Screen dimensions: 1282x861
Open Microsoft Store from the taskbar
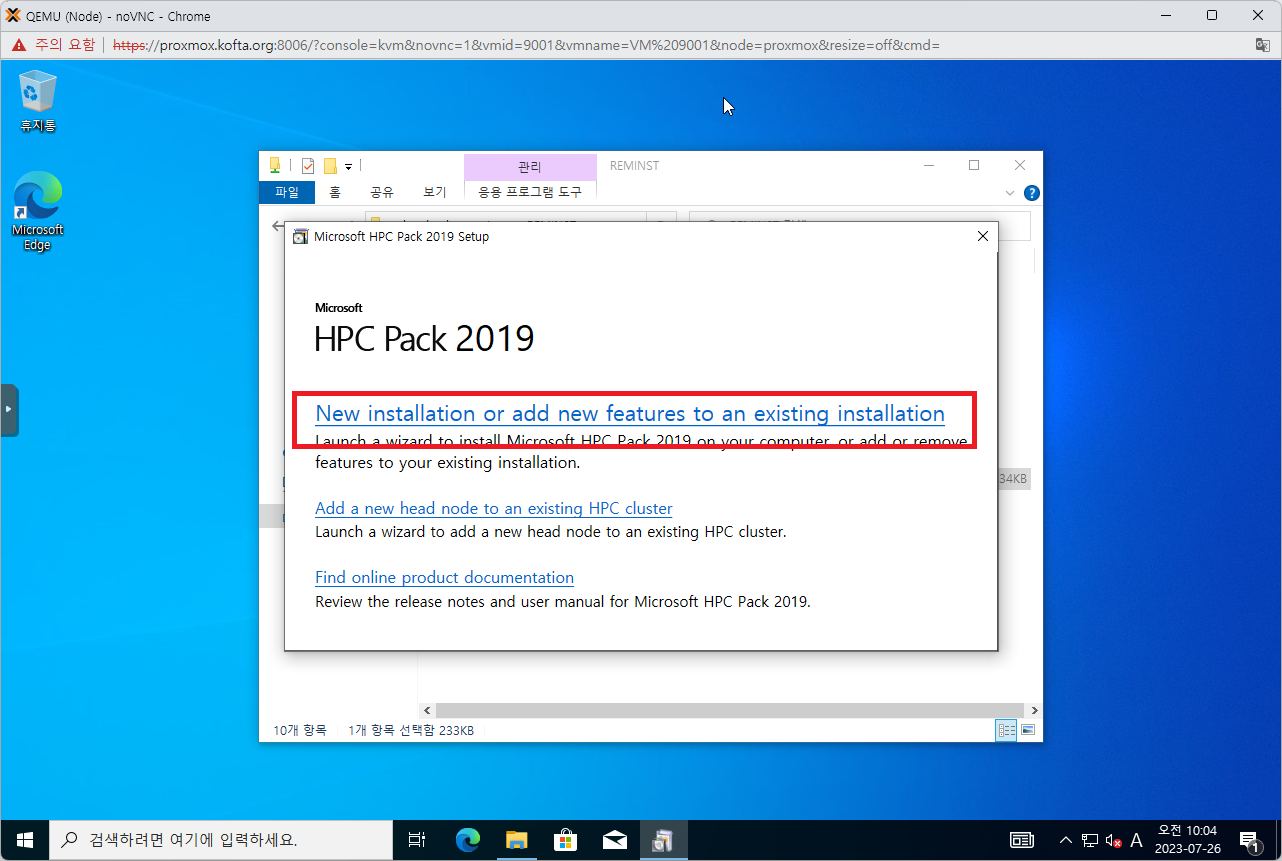click(565, 840)
